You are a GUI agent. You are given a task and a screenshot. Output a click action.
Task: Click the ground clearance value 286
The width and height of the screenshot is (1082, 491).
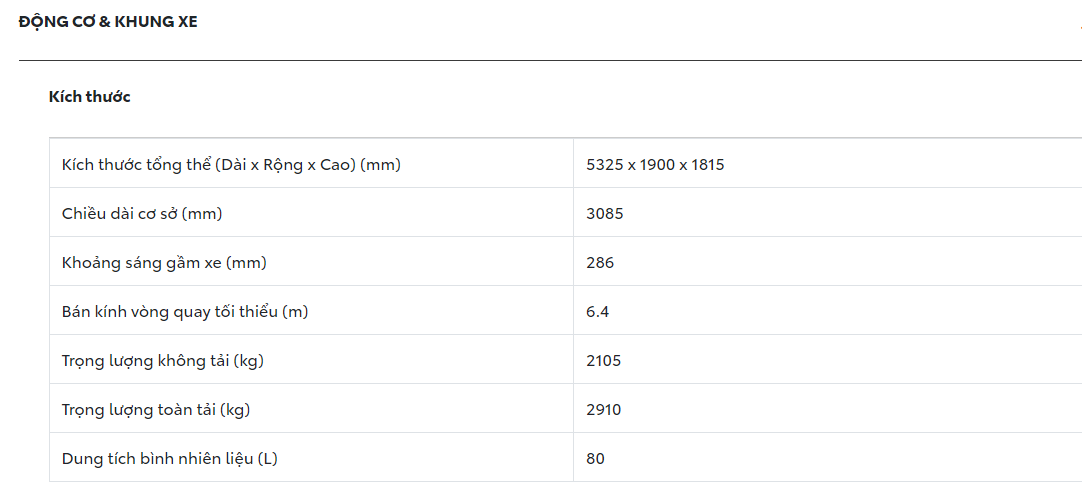(x=600, y=263)
